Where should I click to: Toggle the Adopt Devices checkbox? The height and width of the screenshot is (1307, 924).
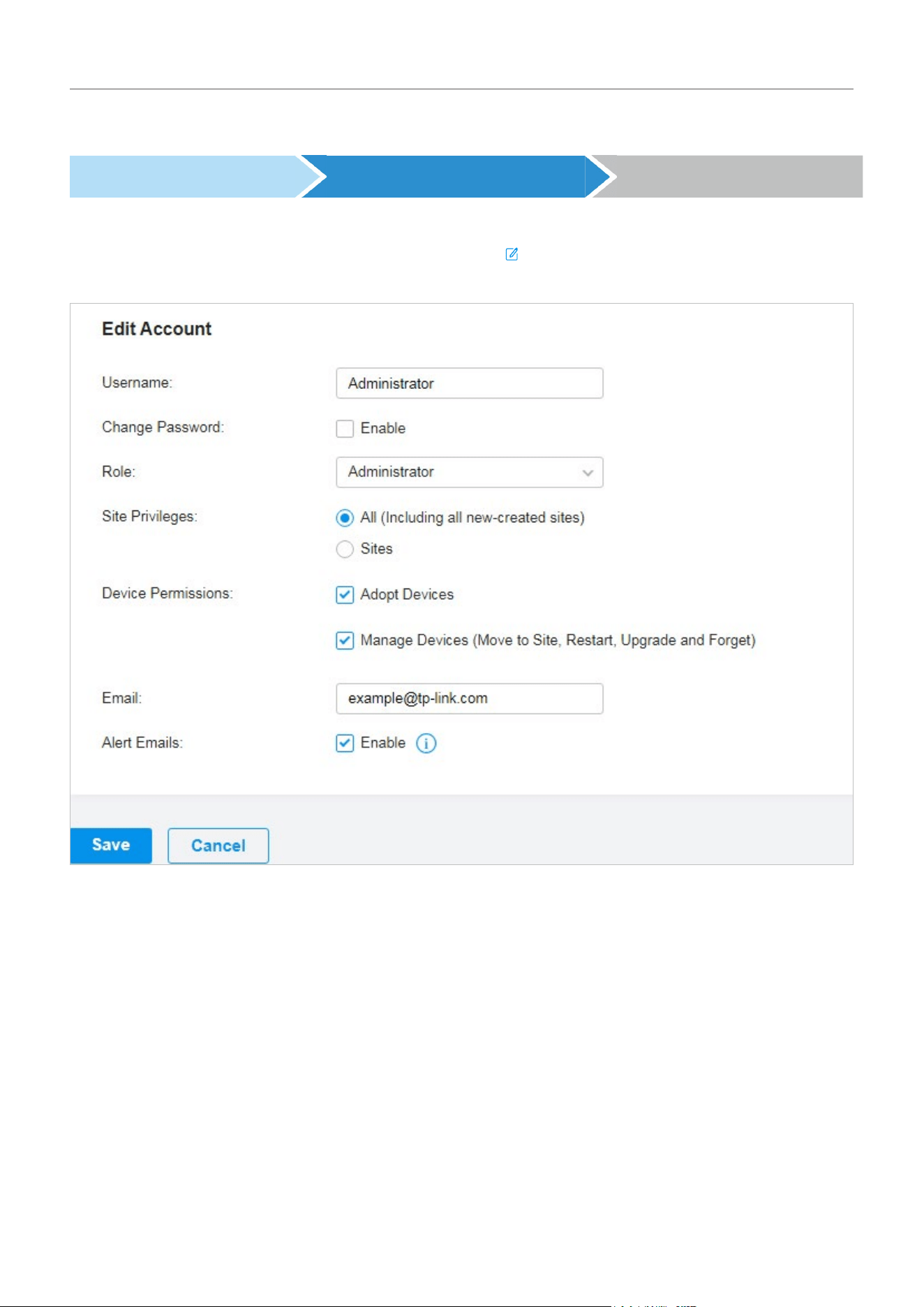345,595
